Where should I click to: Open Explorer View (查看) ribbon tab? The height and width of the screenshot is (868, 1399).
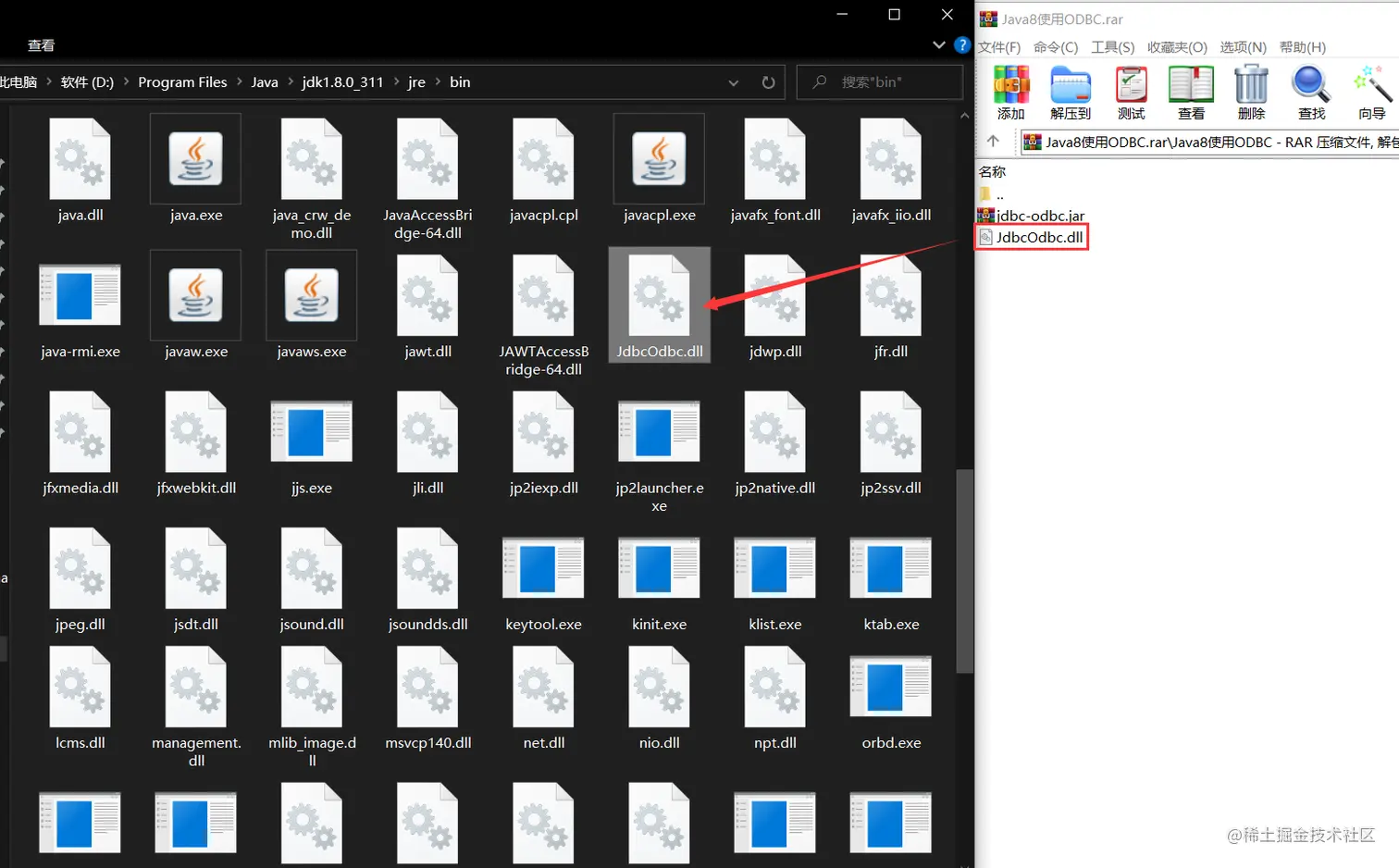[x=41, y=45]
